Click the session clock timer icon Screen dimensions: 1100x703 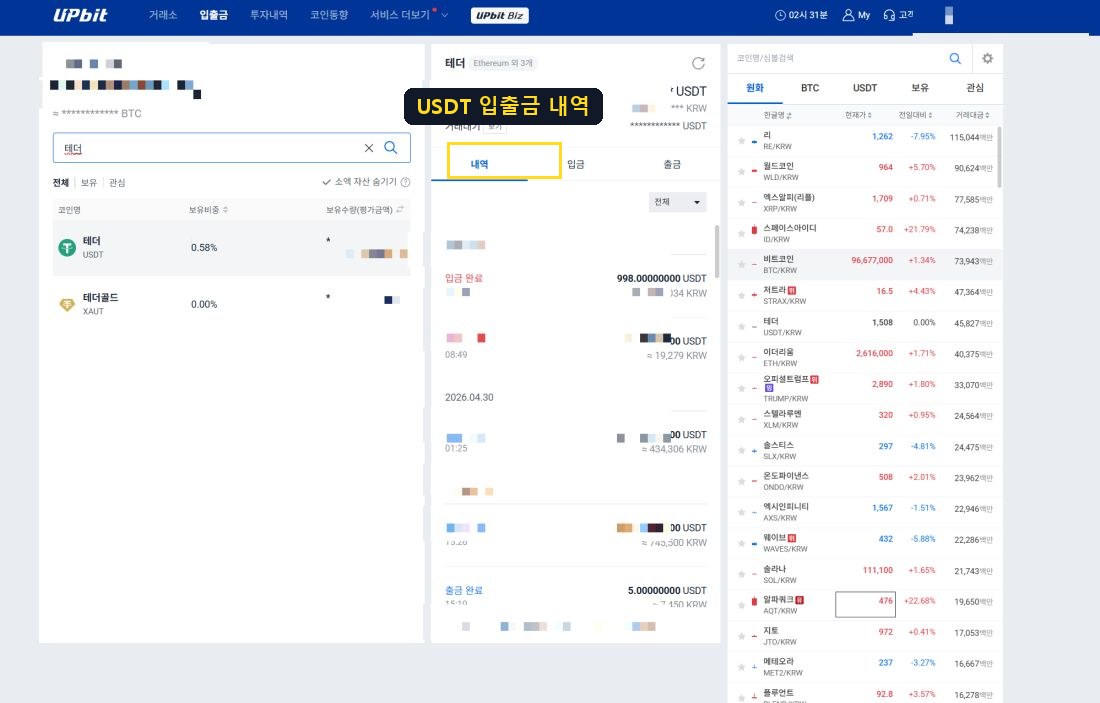[779, 15]
